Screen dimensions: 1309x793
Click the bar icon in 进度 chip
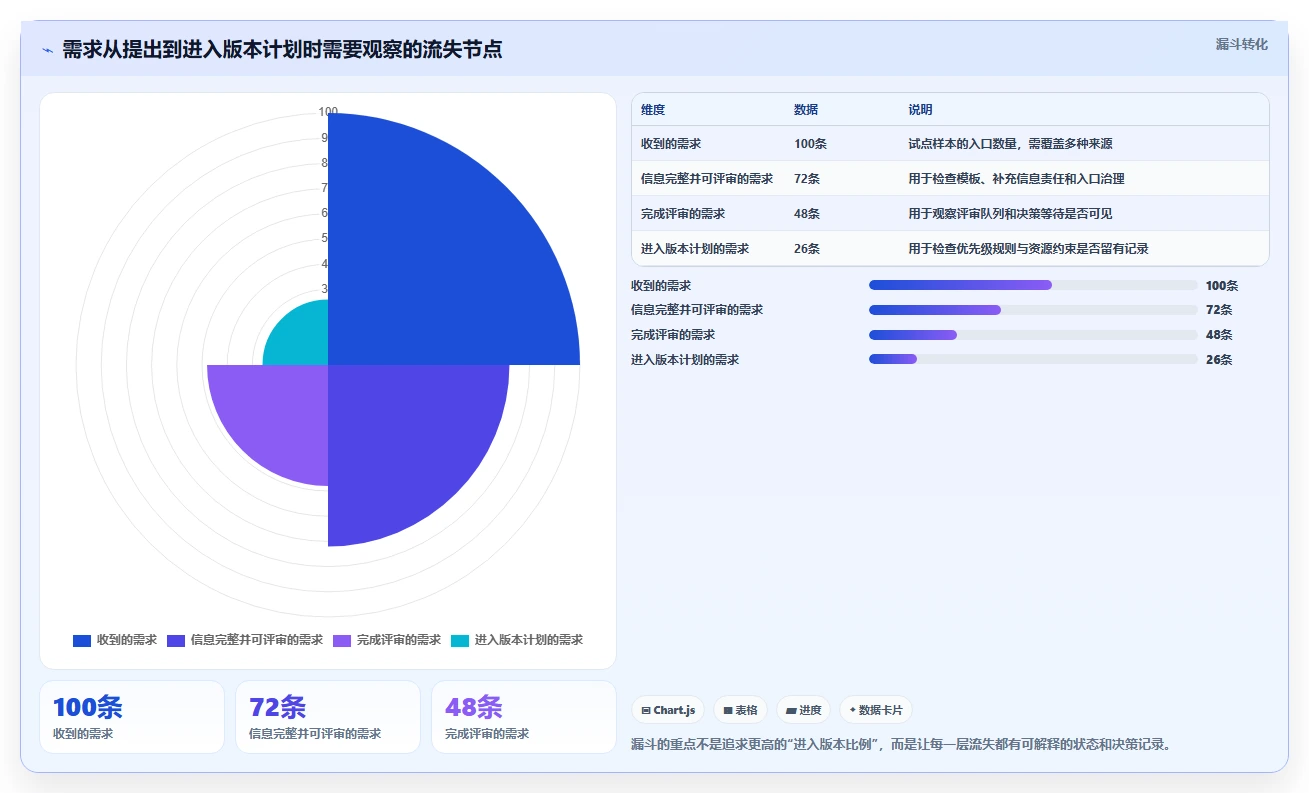coord(791,711)
